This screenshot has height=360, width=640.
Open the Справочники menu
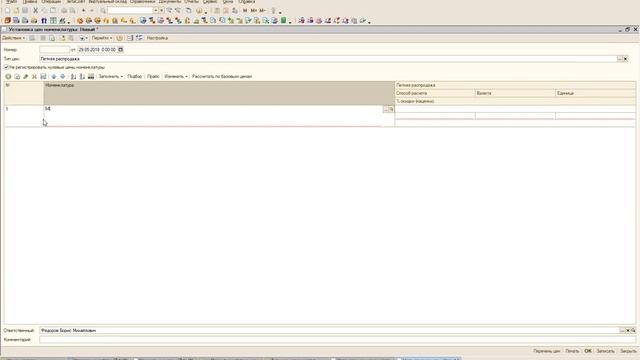tap(142, 2)
